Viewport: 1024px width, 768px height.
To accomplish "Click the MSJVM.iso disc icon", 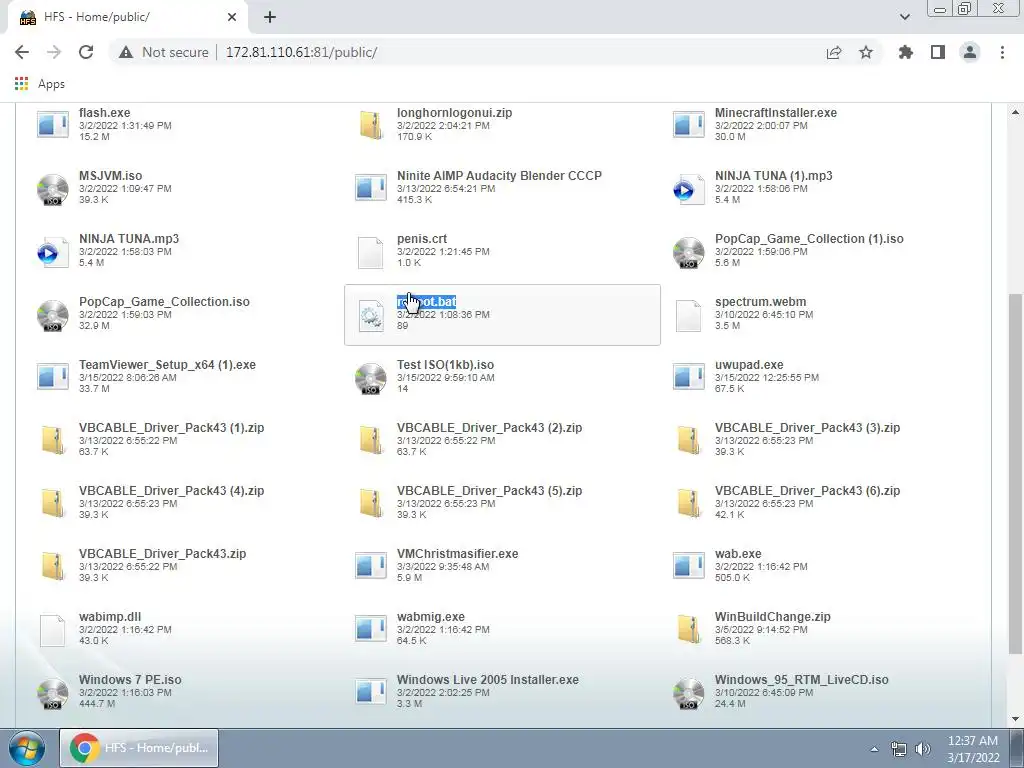I will (x=53, y=189).
